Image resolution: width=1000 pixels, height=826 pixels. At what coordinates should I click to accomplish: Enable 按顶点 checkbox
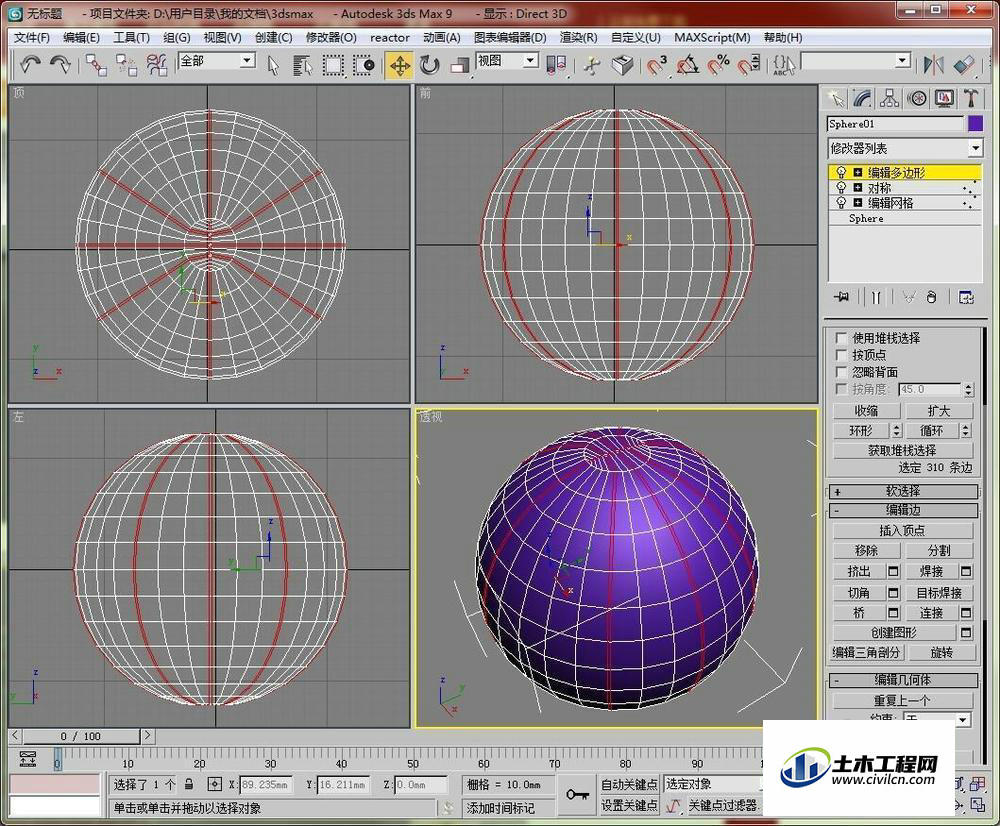click(x=842, y=355)
